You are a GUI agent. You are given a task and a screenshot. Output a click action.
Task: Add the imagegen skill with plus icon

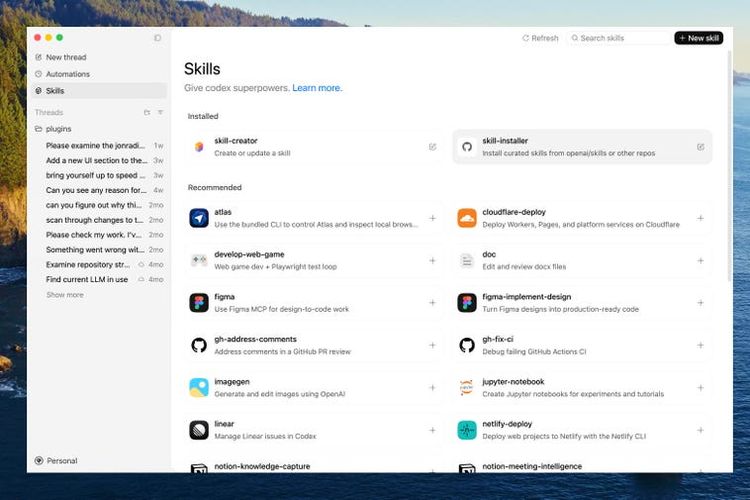point(432,387)
